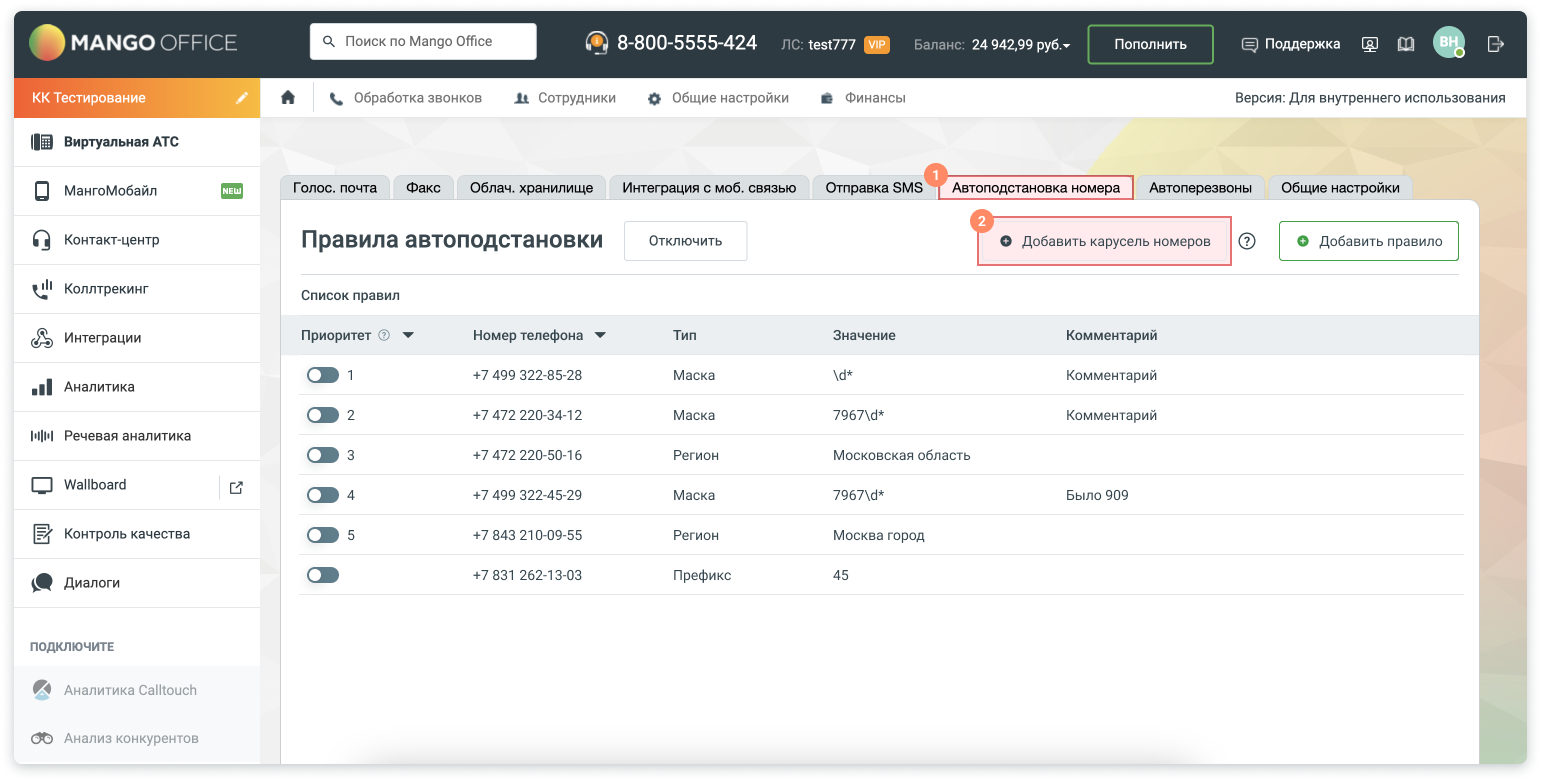This screenshot has height=781, width=1541.
Task: Open the Обработка звонков menu
Action: click(x=406, y=98)
